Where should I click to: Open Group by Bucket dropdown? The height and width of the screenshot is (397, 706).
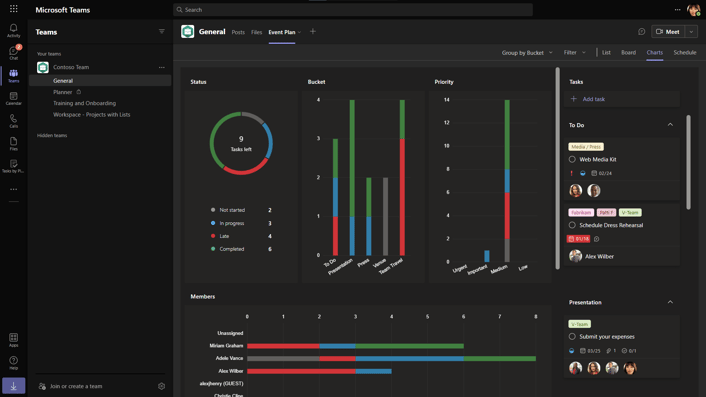[x=527, y=53]
